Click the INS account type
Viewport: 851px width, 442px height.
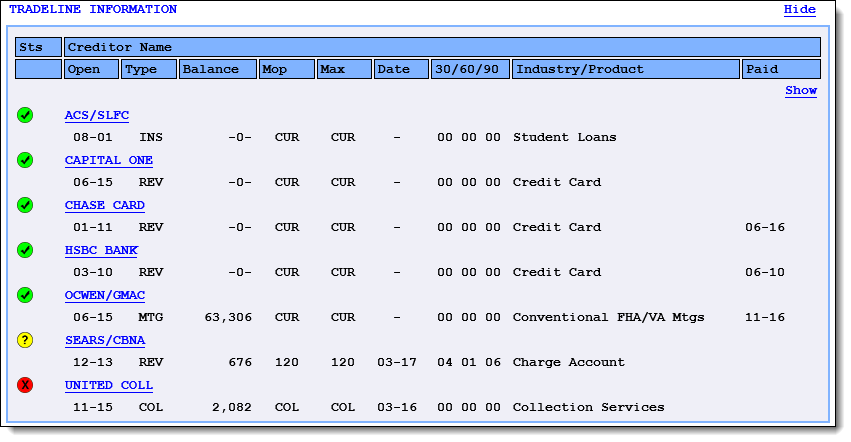pyautogui.click(x=150, y=137)
